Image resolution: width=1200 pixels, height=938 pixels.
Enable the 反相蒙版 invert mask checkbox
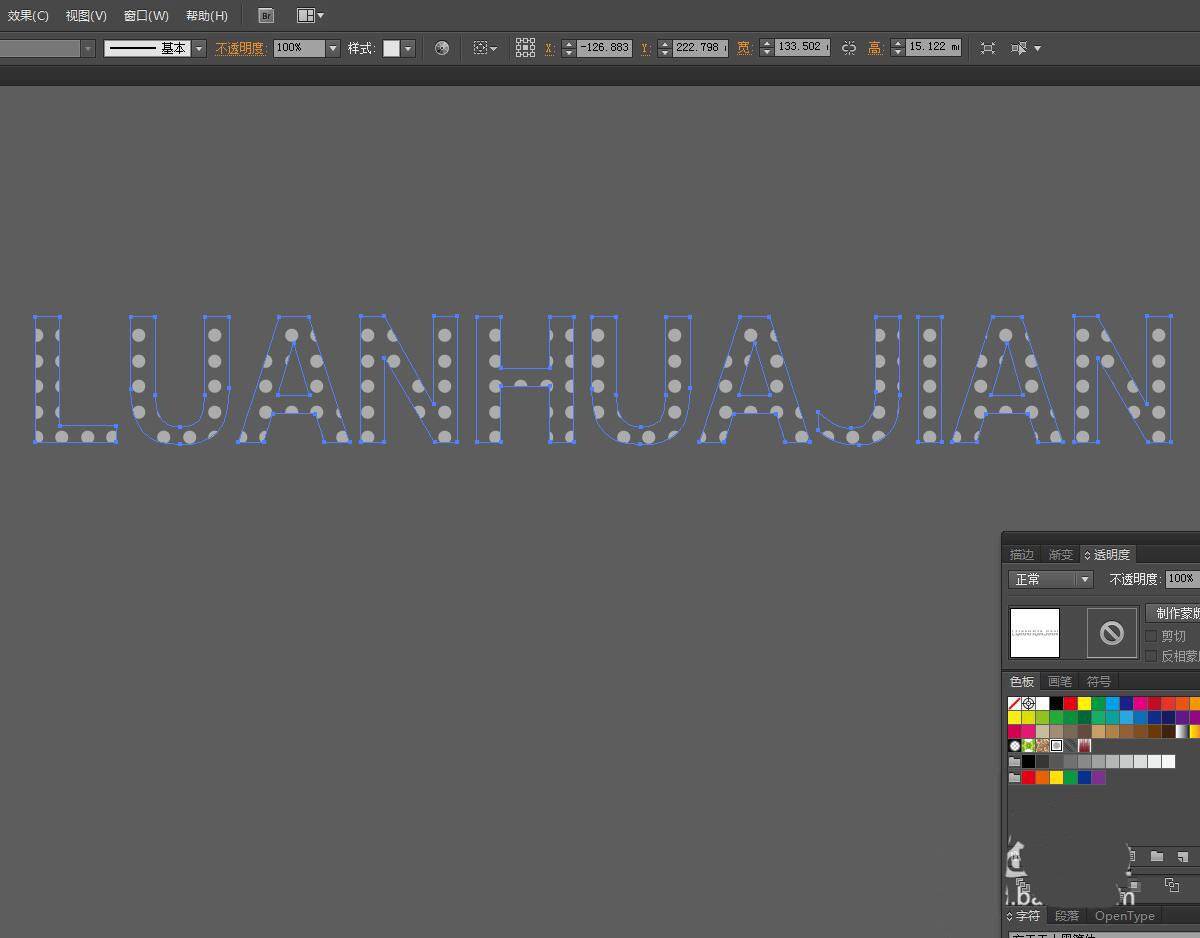[1151, 656]
